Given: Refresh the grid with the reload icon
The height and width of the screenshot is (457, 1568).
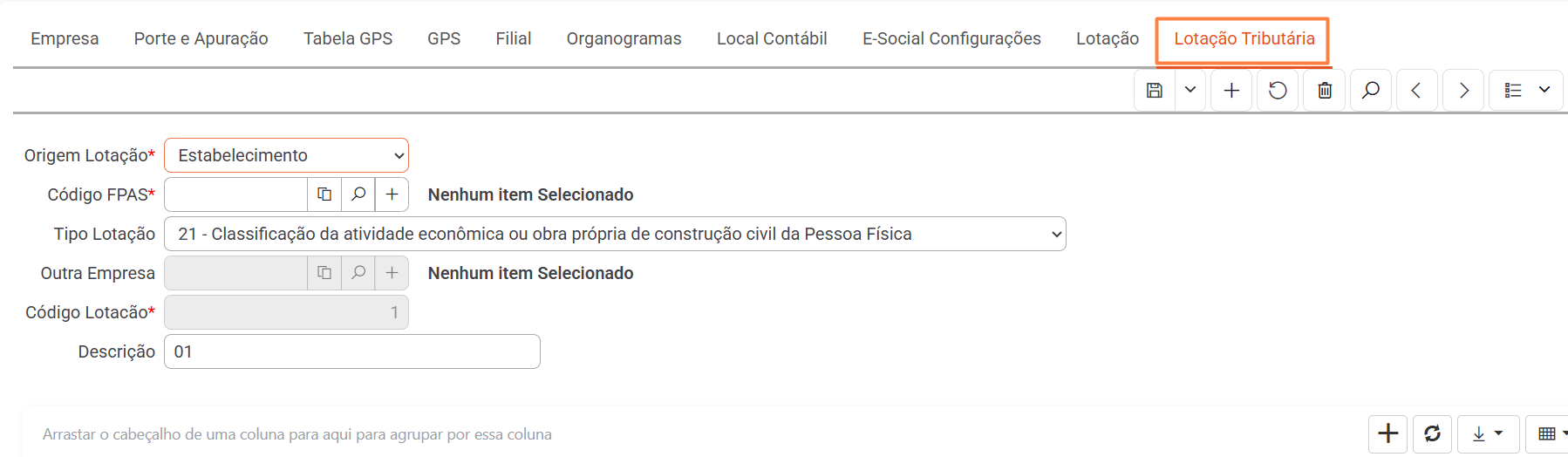Looking at the screenshot, I should 1432,433.
